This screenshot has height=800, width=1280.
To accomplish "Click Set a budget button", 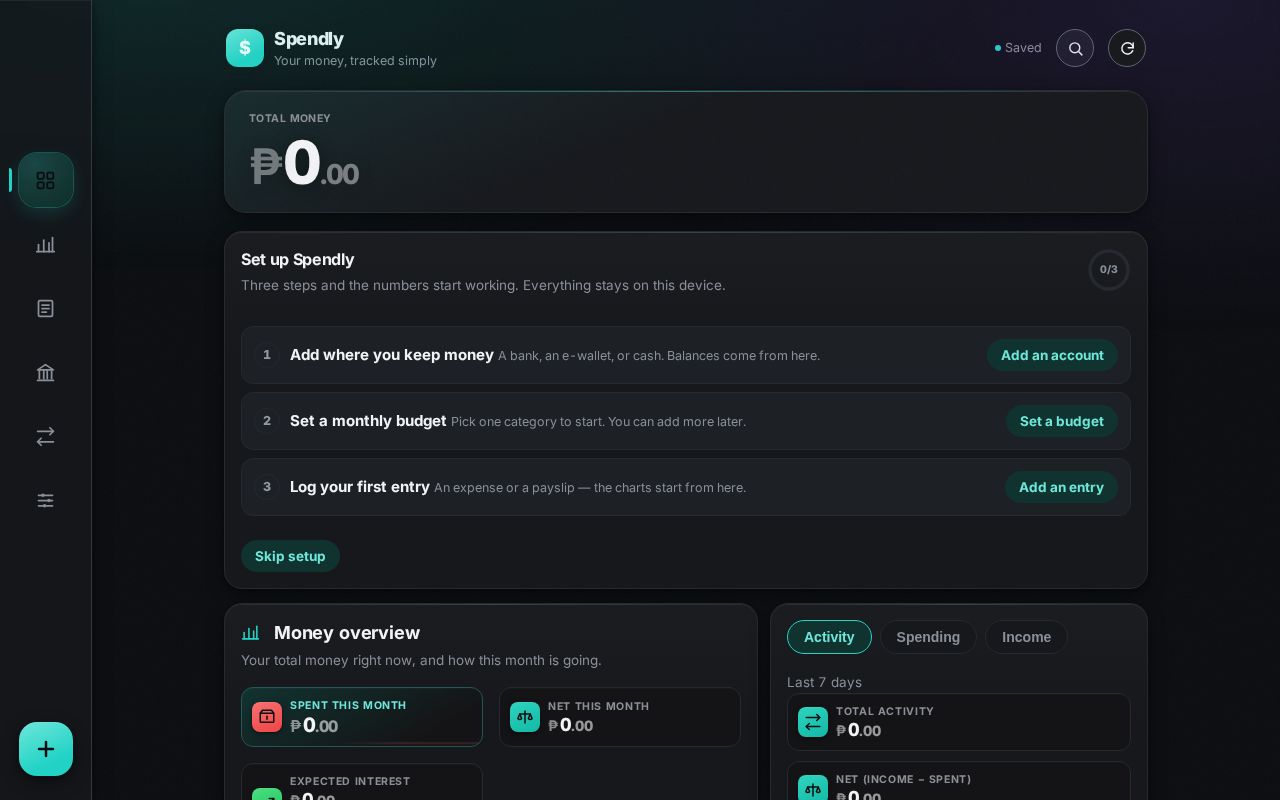I will point(1062,421).
